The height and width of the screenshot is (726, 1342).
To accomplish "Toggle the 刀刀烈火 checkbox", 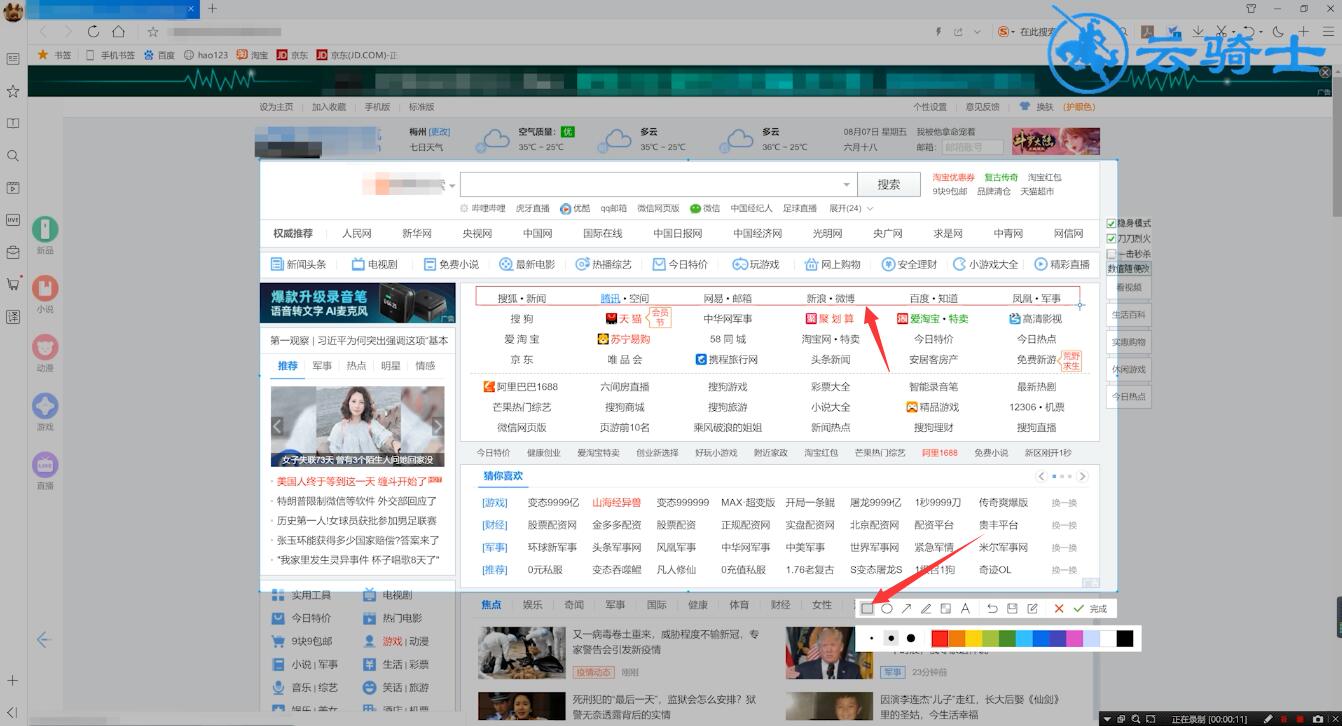I will 1112,238.
